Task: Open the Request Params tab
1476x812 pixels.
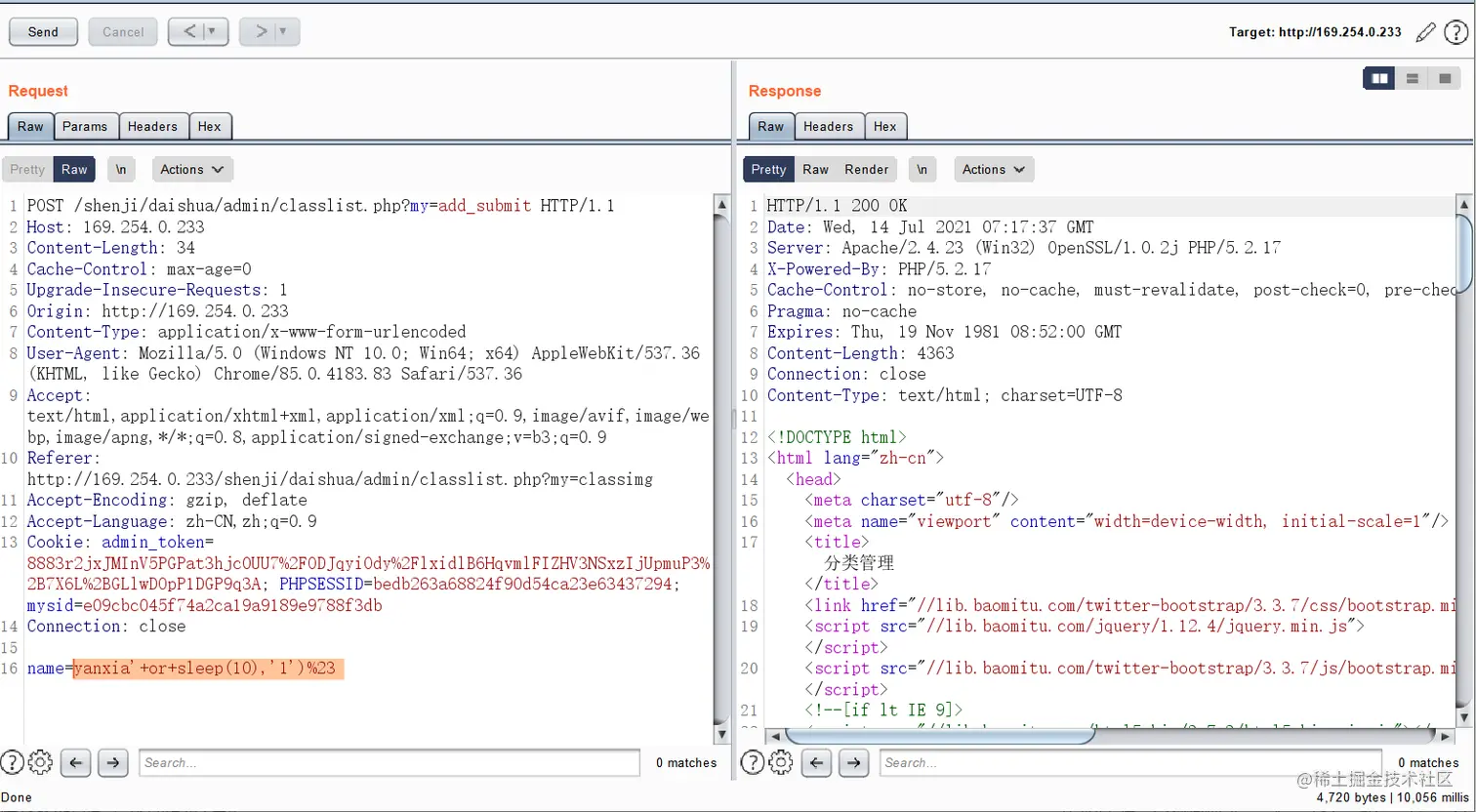Action: [x=85, y=126]
